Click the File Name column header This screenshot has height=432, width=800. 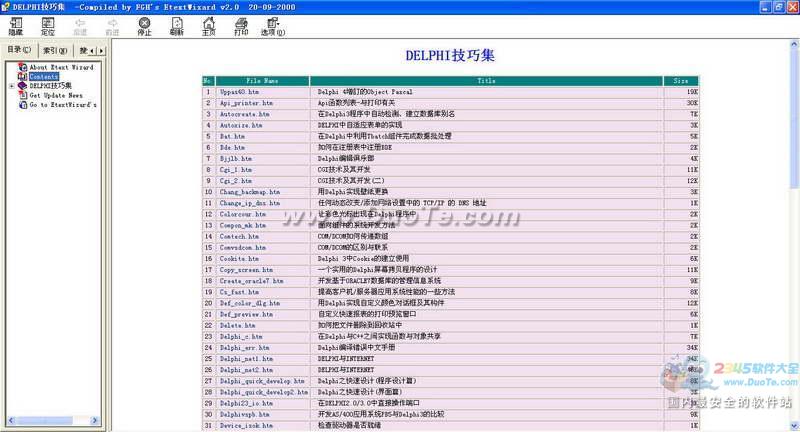262,81
